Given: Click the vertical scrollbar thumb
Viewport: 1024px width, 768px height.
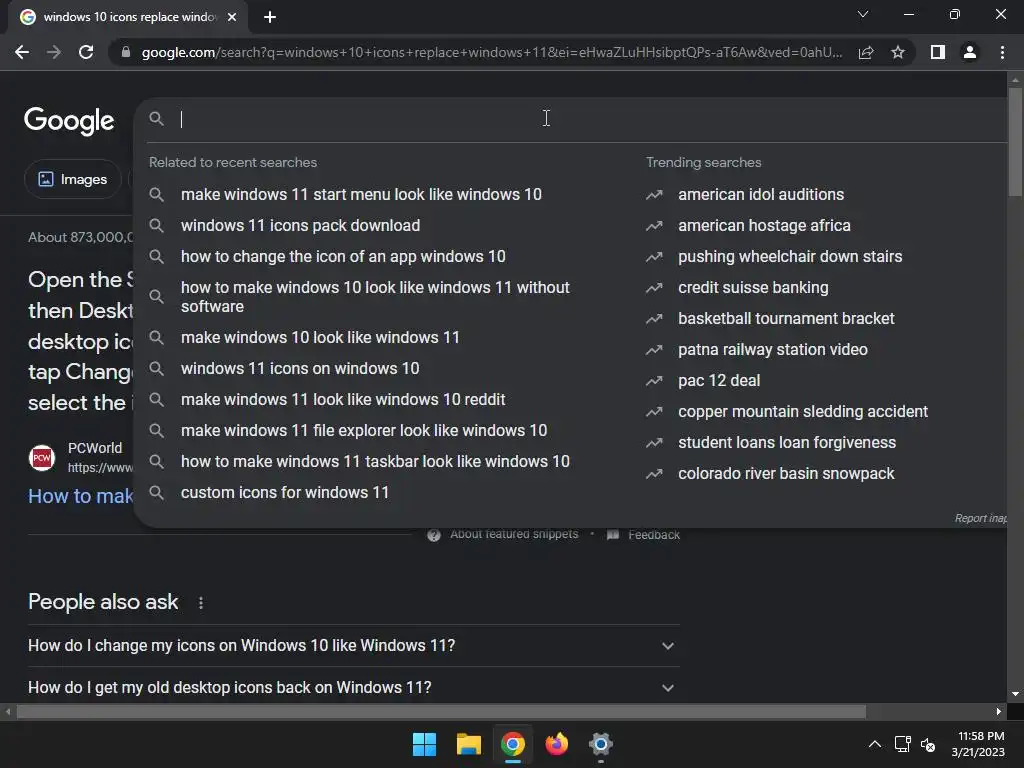Looking at the screenshot, I should point(1015,140).
